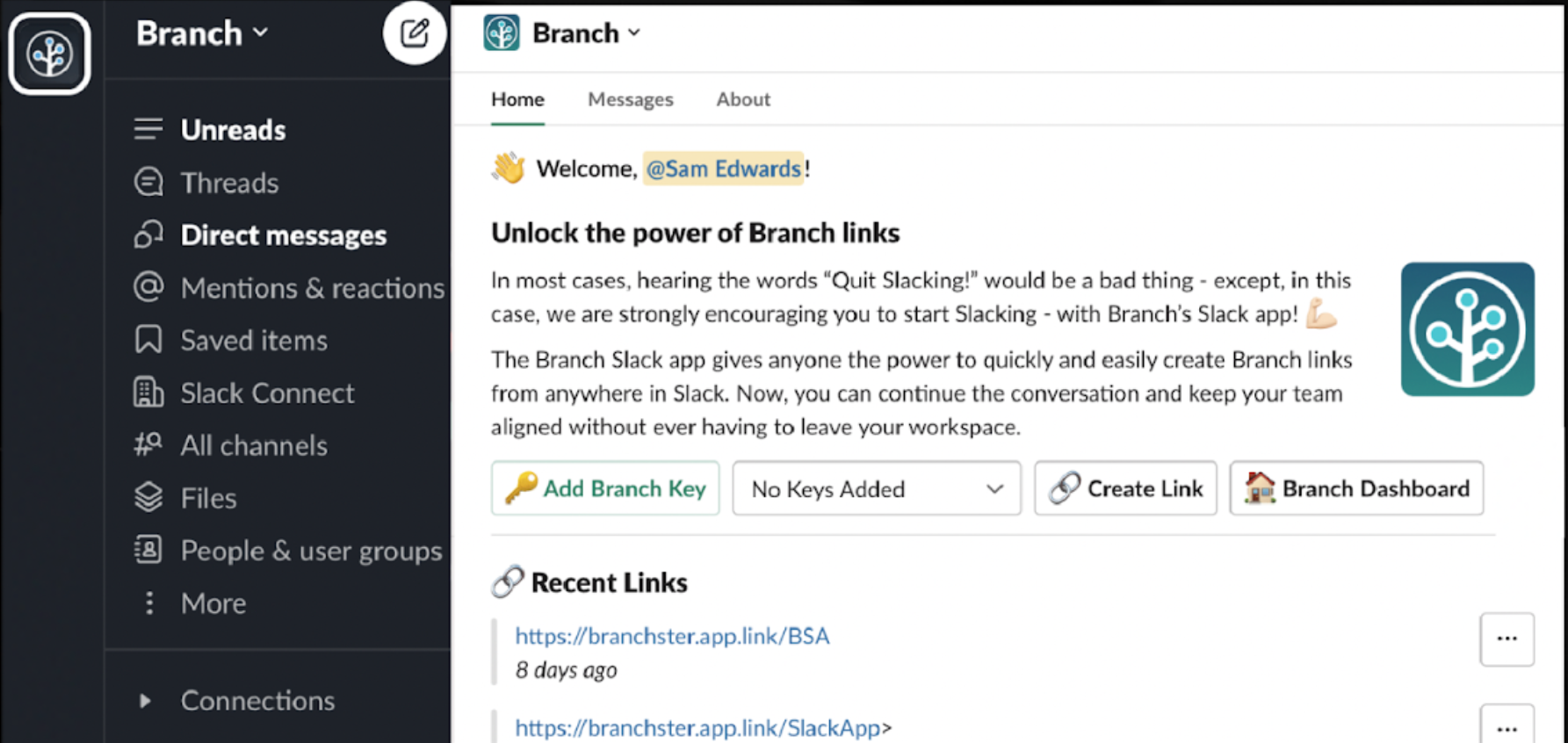Open the Branch Dashboard button
The height and width of the screenshot is (743, 1568).
point(1356,488)
